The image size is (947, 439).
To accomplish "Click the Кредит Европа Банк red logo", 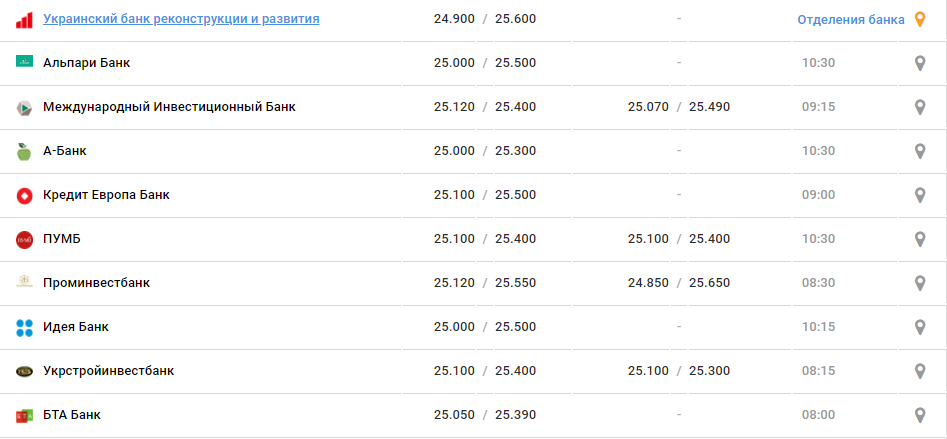I will (24, 195).
